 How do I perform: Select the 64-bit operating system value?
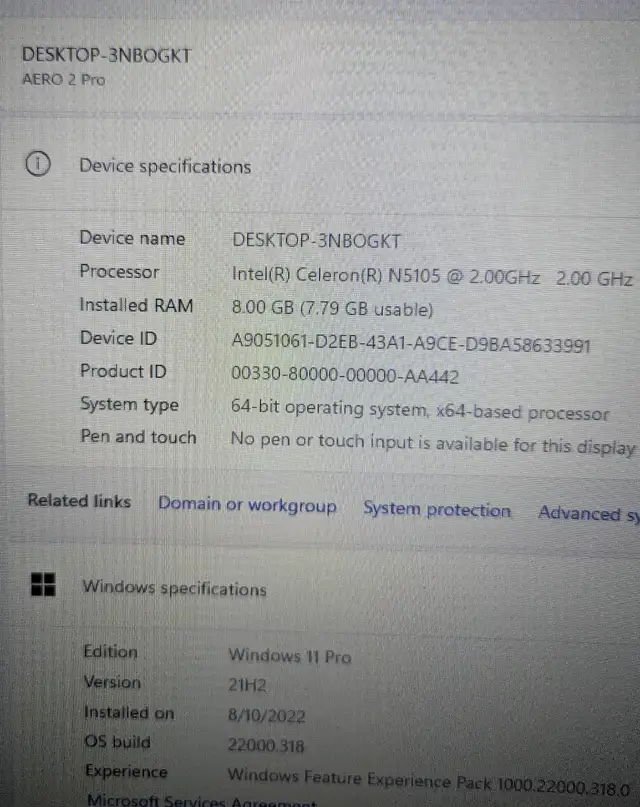[x=420, y=410]
